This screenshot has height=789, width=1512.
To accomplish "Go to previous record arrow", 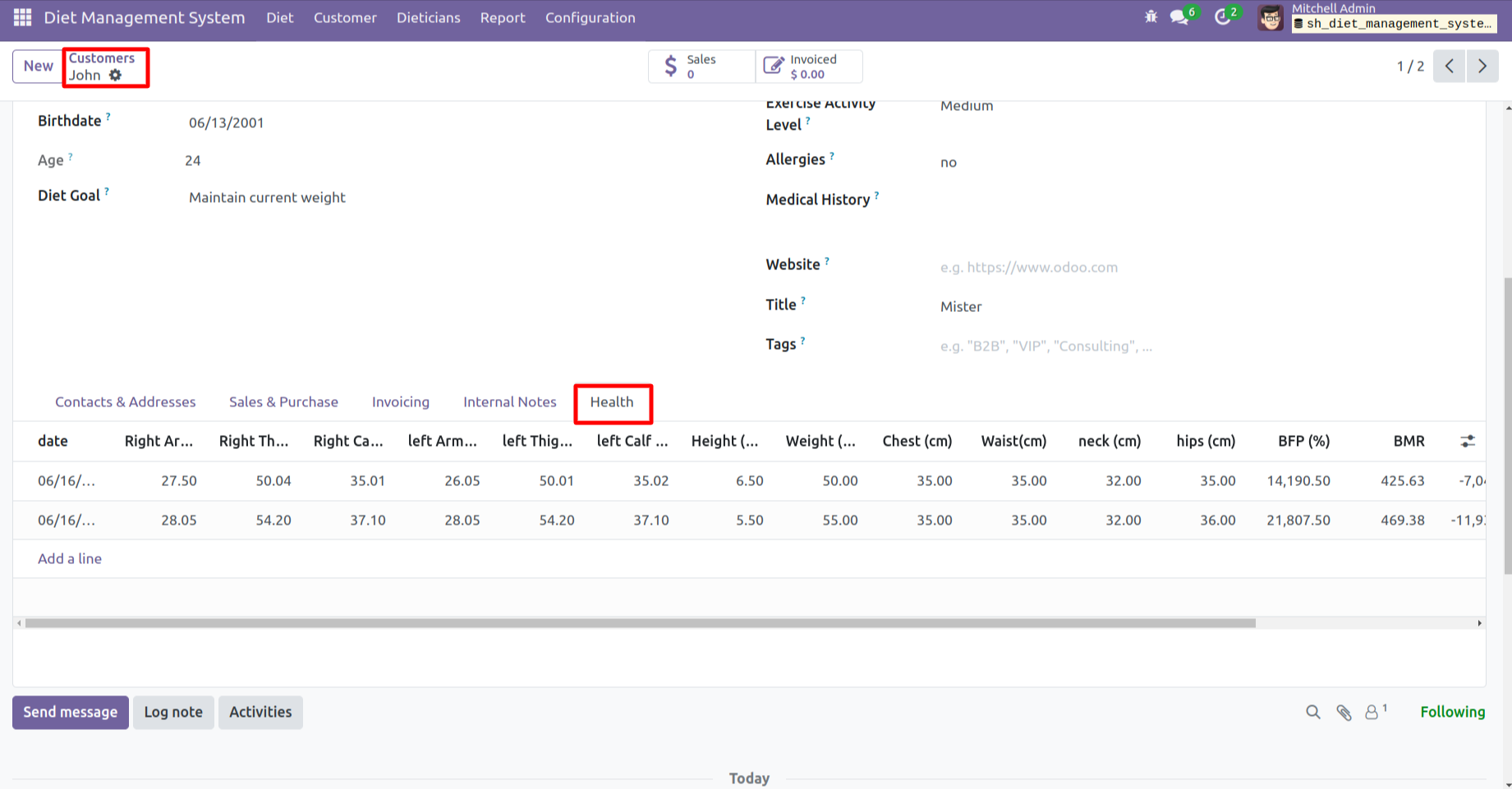I will pos(1450,67).
